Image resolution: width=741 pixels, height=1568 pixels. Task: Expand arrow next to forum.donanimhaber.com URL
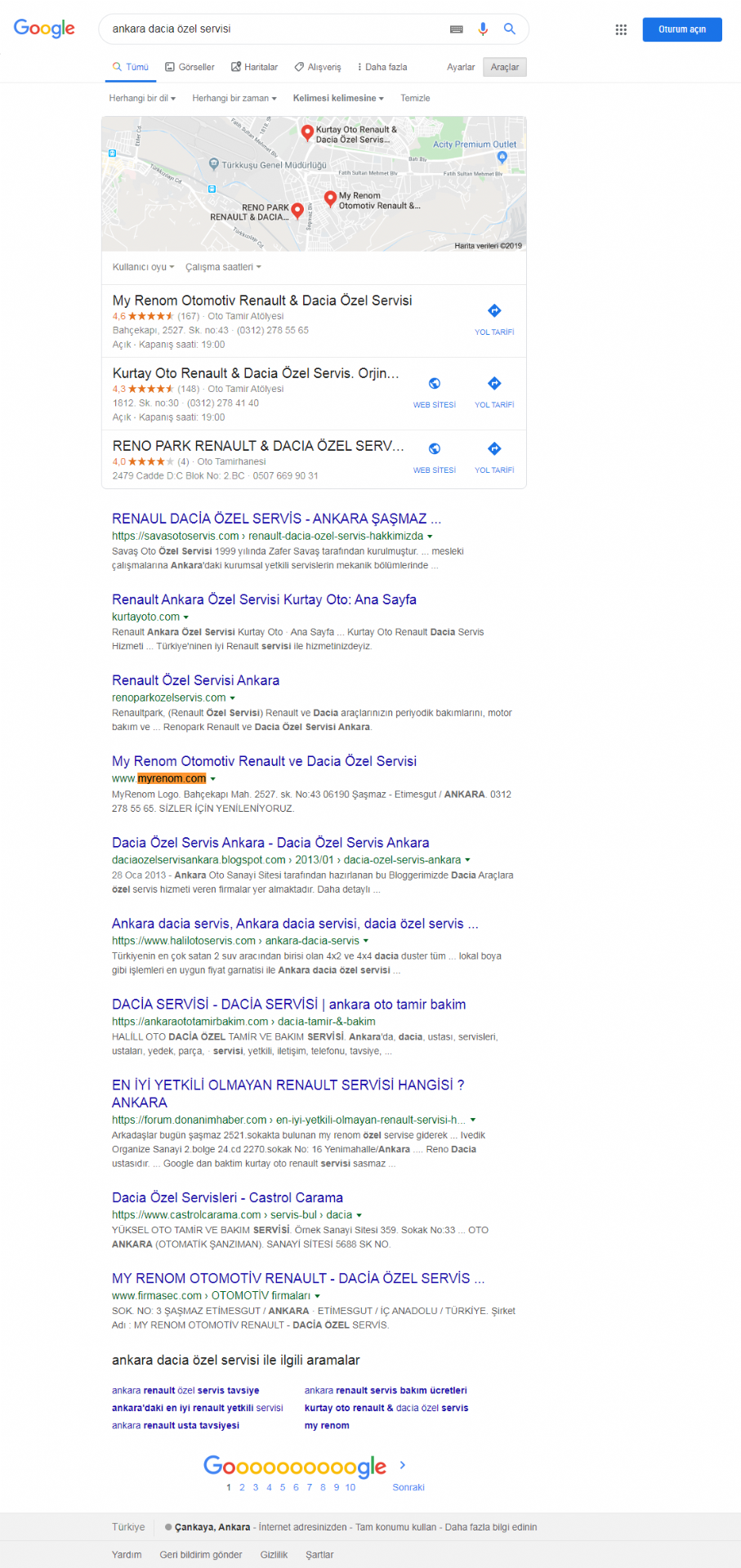pyautogui.click(x=473, y=1120)
